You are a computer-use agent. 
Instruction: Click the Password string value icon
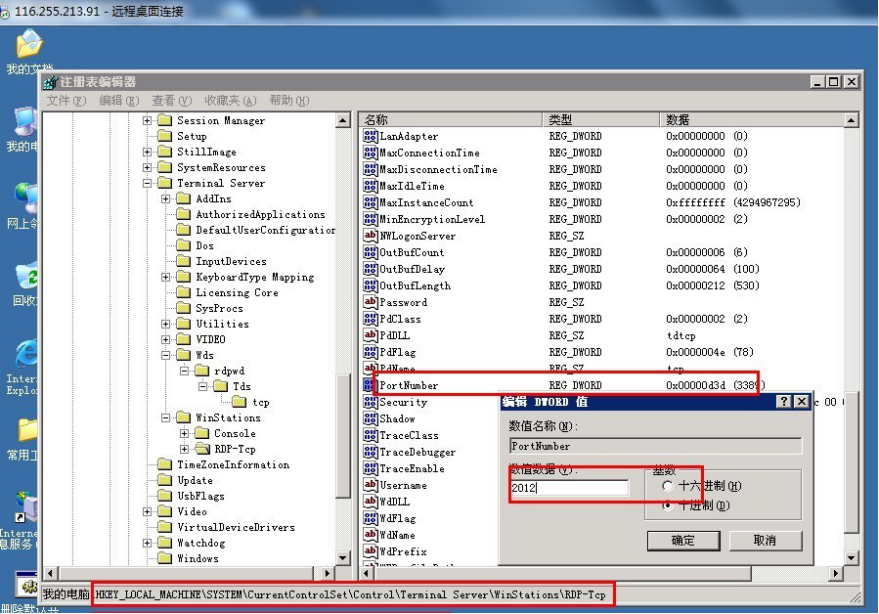pos(370,302)
